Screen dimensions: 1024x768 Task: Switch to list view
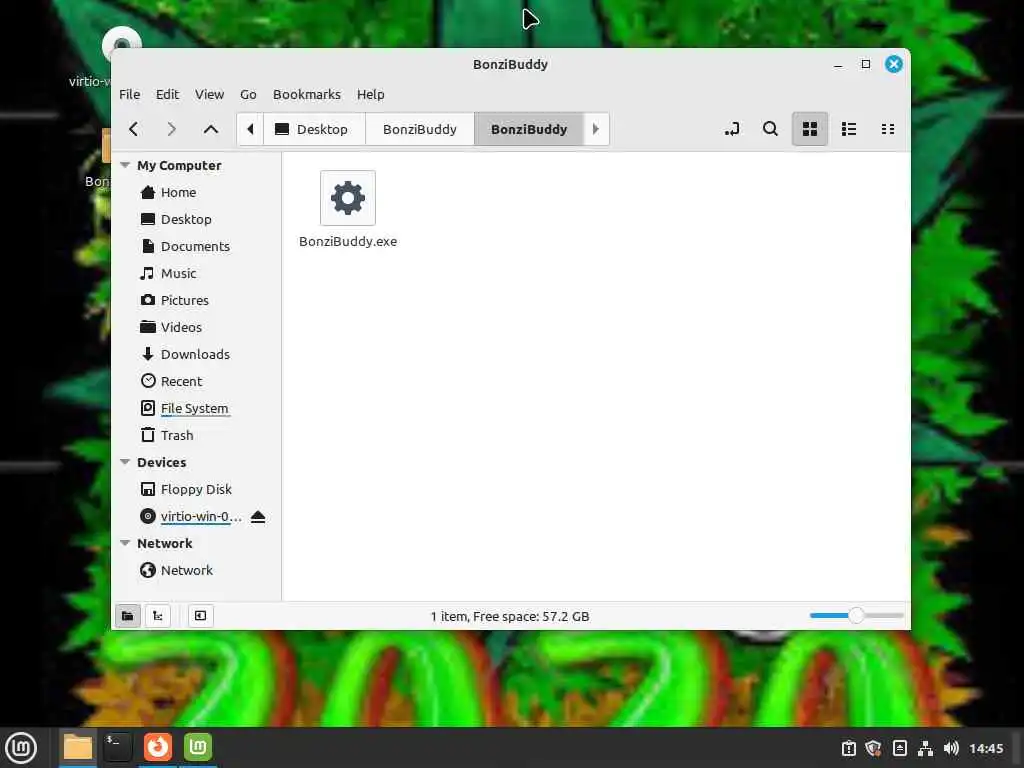[x=849, y=129]
